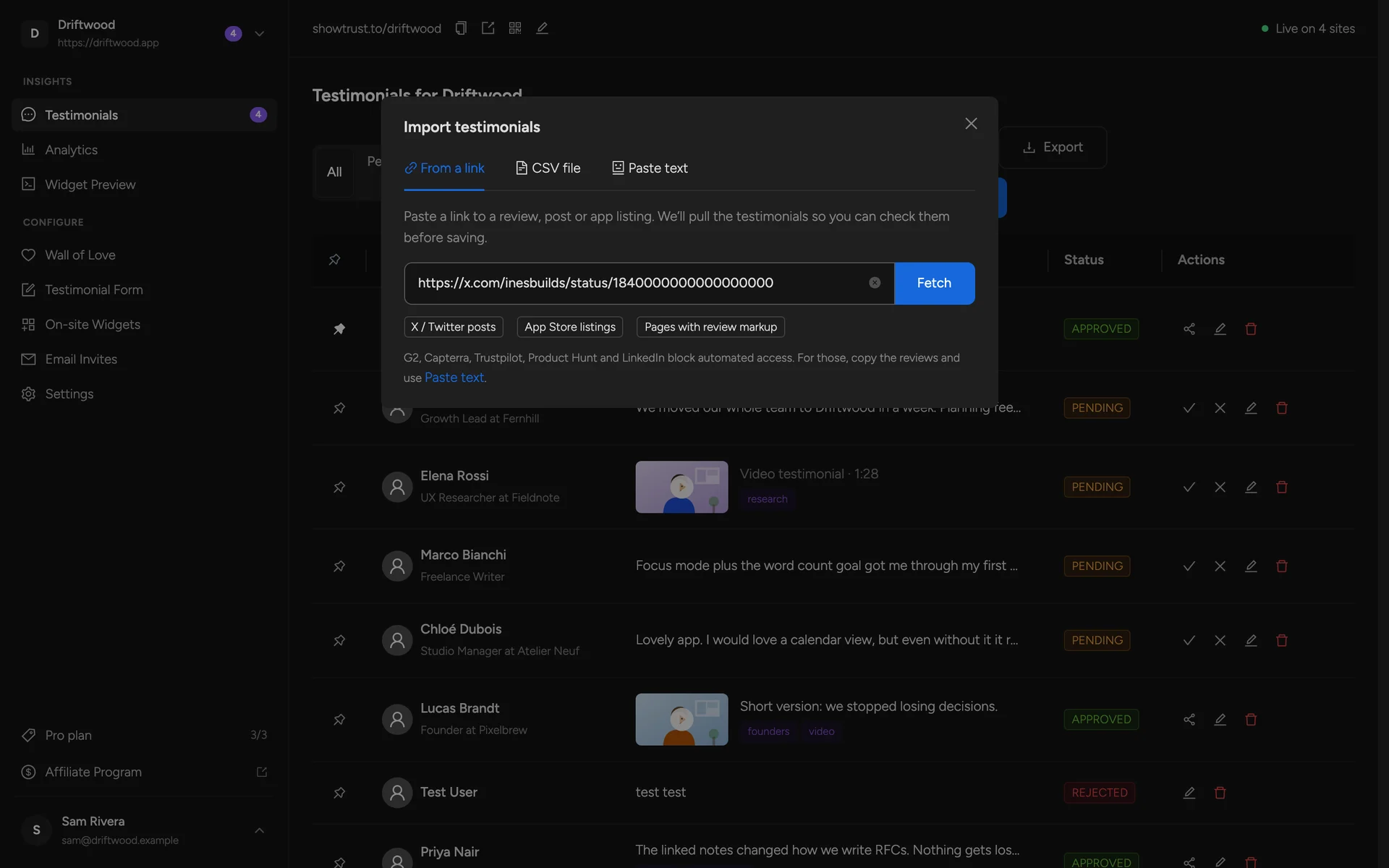
Task: Close the Import testimonials dialog
Action: [971, 124]
